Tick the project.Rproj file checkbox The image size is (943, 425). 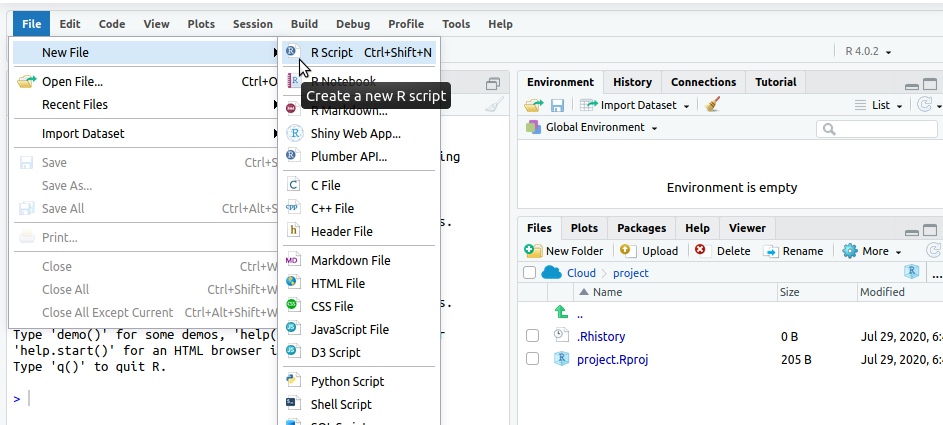tap(533, 359)
